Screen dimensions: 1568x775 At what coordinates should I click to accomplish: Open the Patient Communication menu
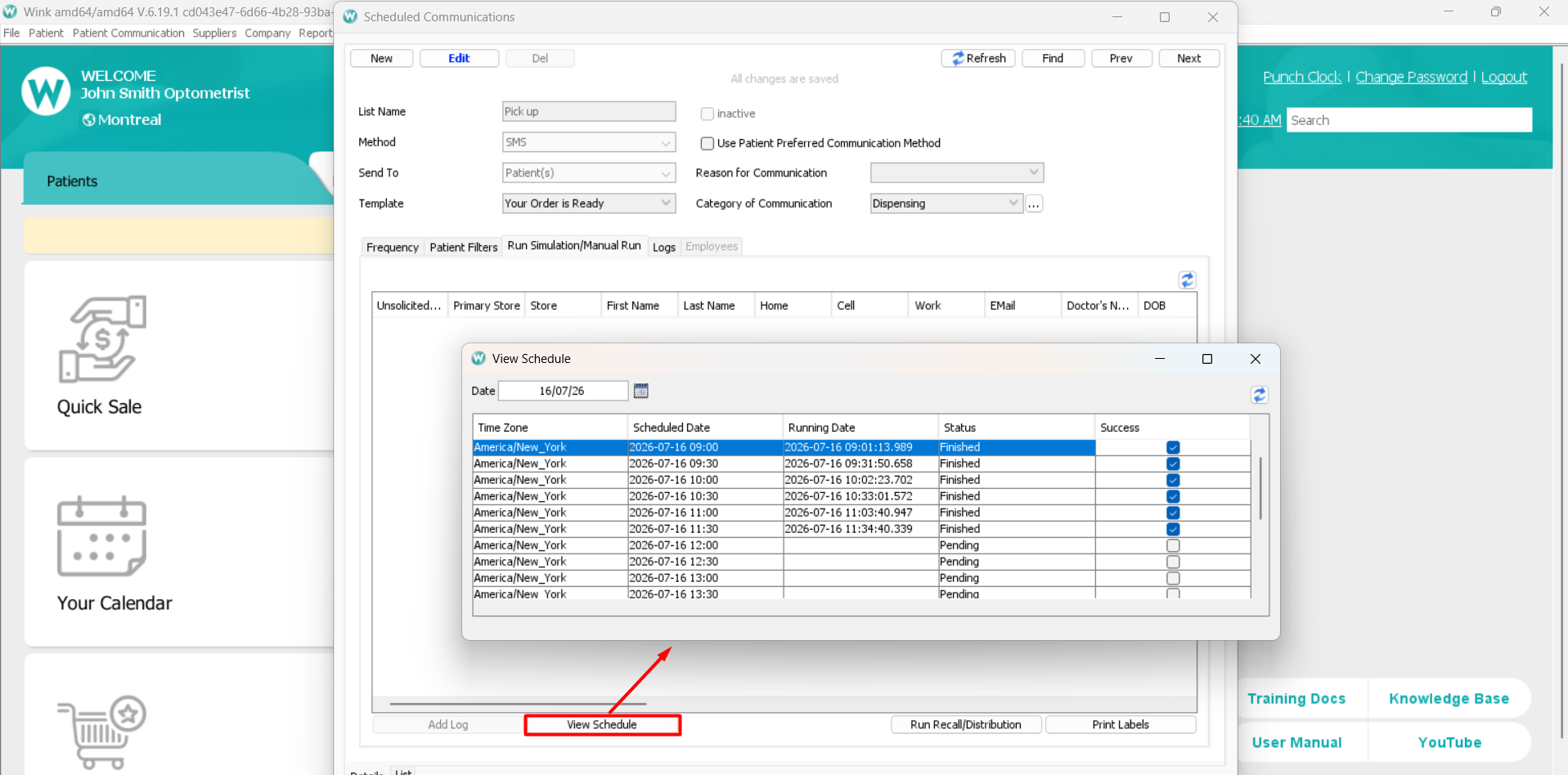(x=128, y=33)
